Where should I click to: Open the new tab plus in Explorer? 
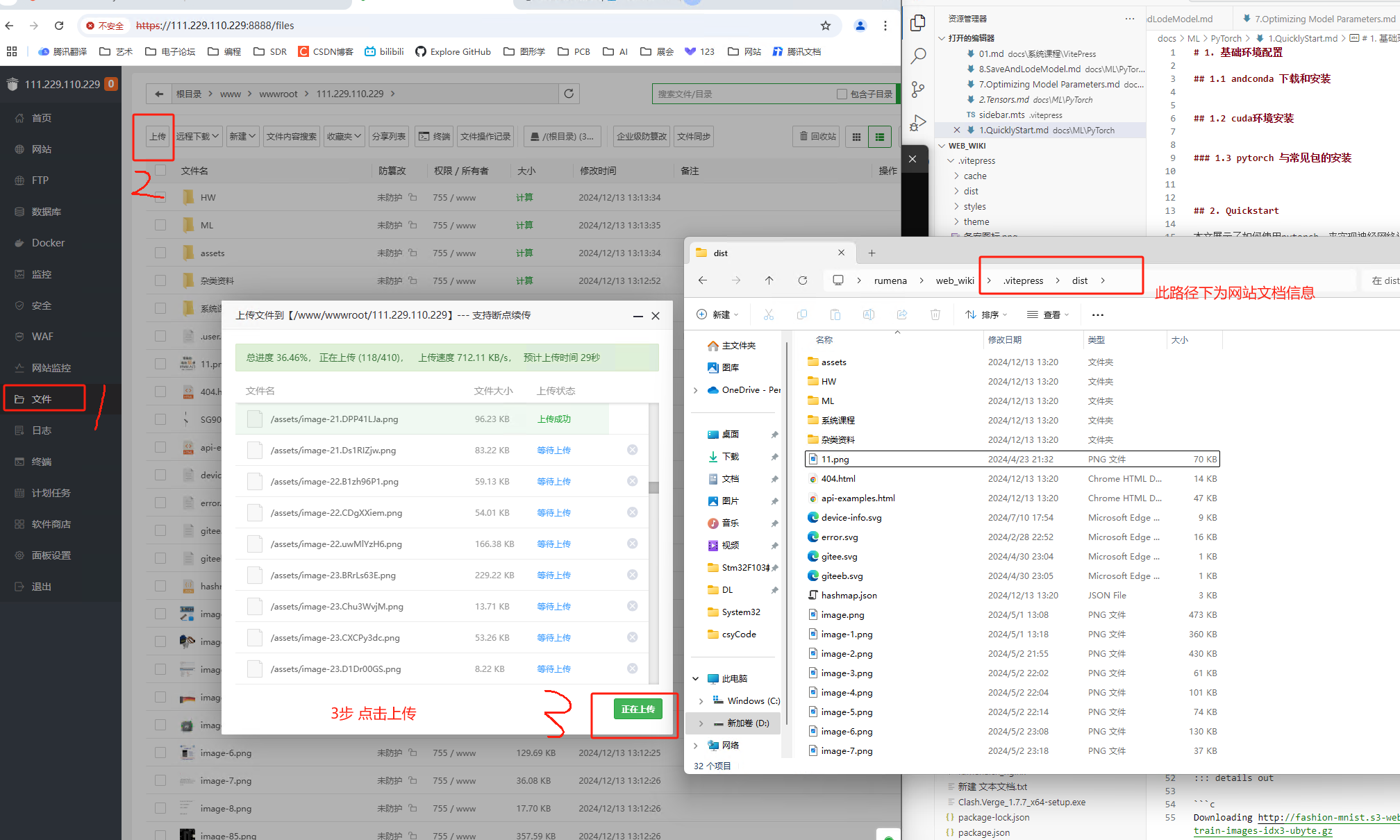[x=872, y=253]
